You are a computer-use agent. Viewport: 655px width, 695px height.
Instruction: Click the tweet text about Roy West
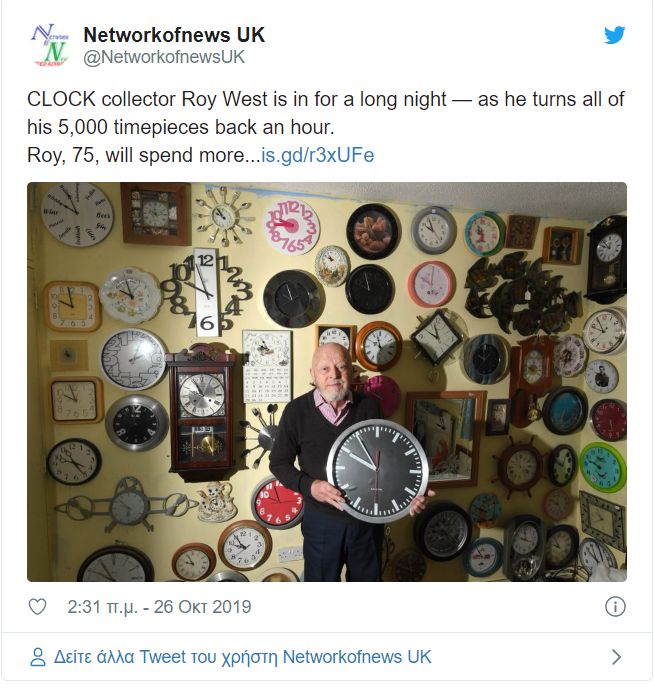coord(326,127)
